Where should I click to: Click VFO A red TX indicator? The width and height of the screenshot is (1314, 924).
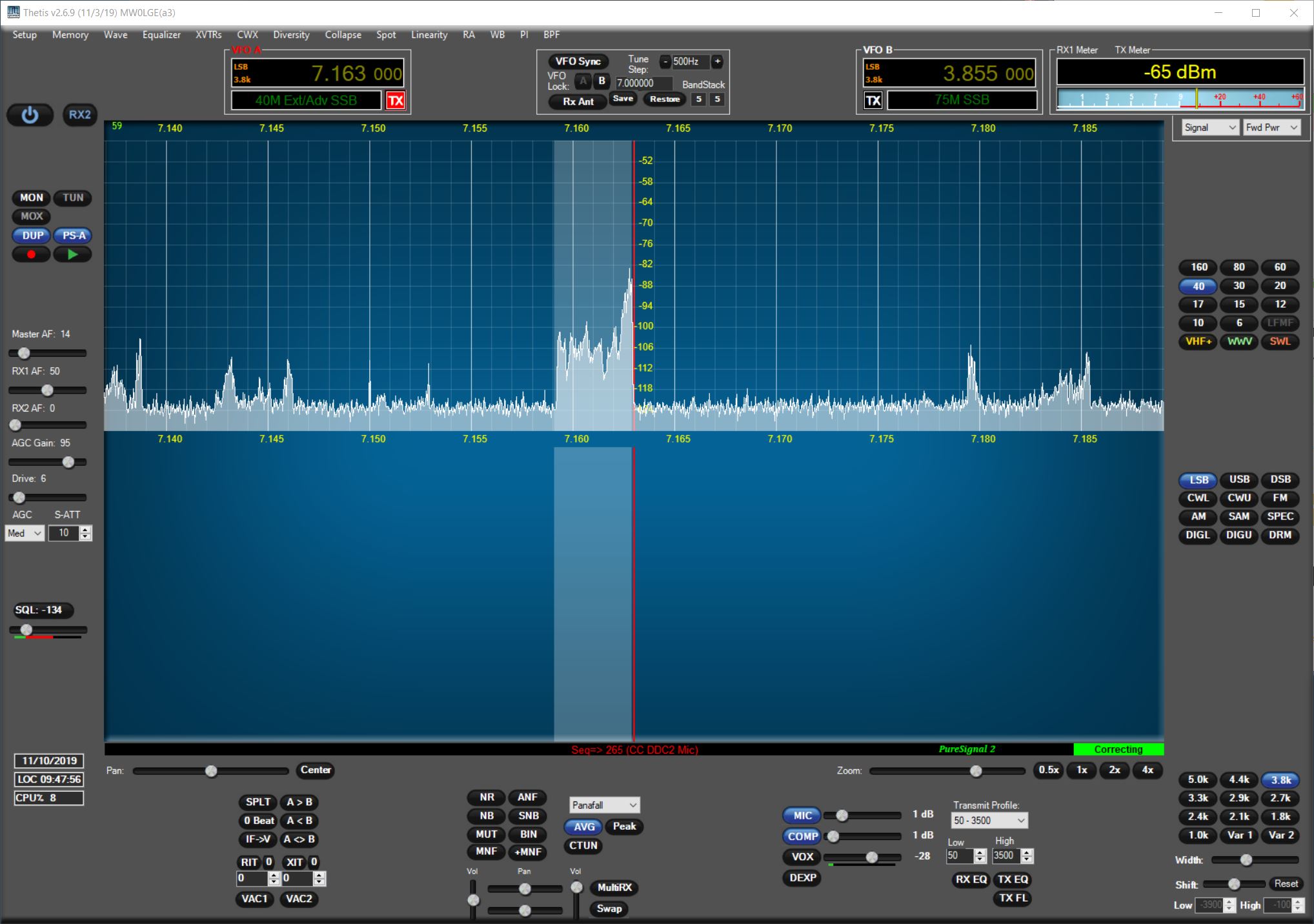point(395,101)
